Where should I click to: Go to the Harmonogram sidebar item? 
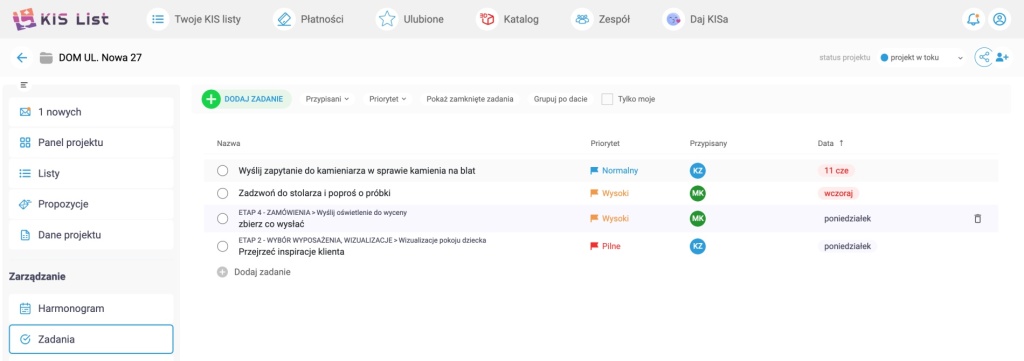[x=91, y=308]
